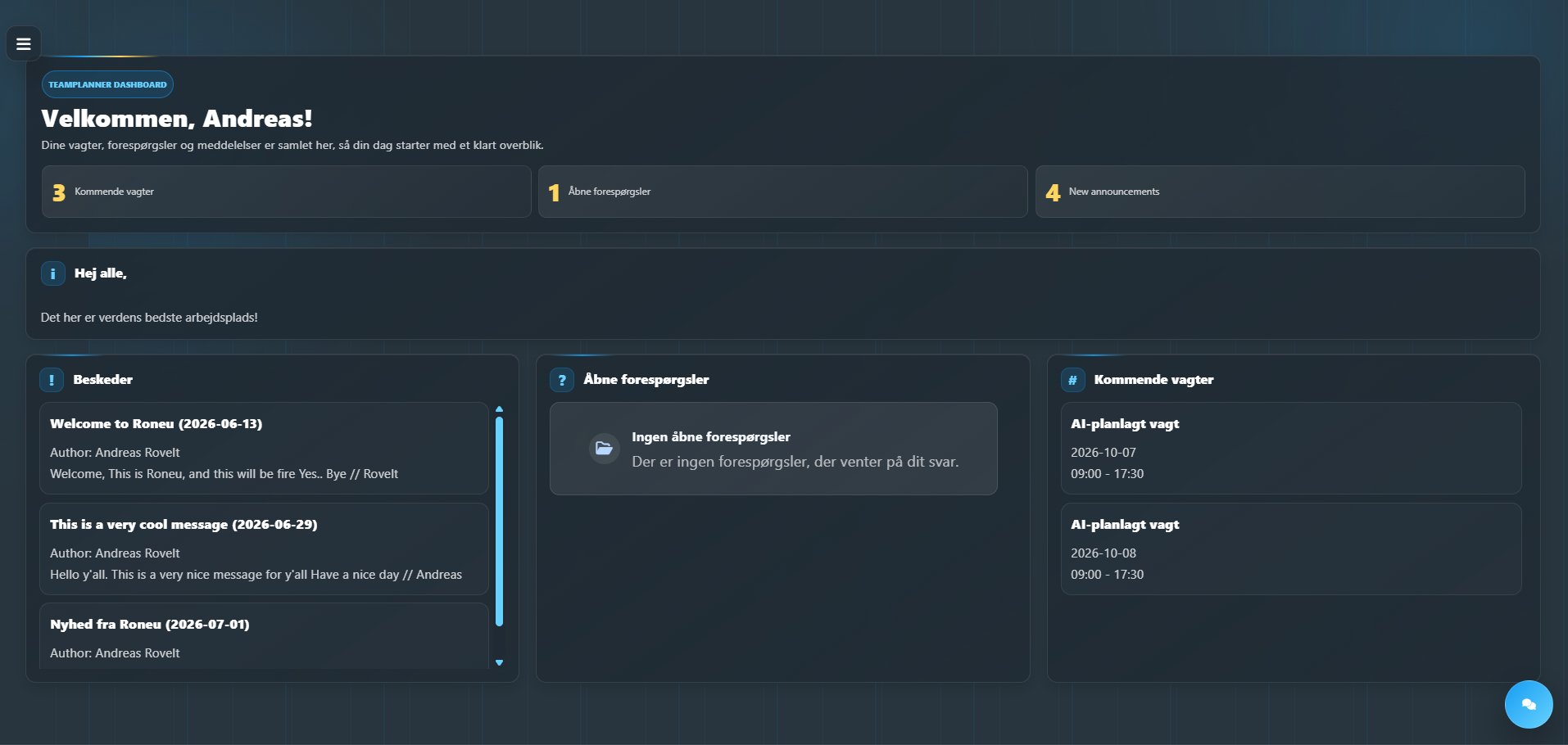The image size is (1568, 745).
Task: Select the AI-planlagt vagt on 2026-10-07
Action: (x=1291, y=448)
